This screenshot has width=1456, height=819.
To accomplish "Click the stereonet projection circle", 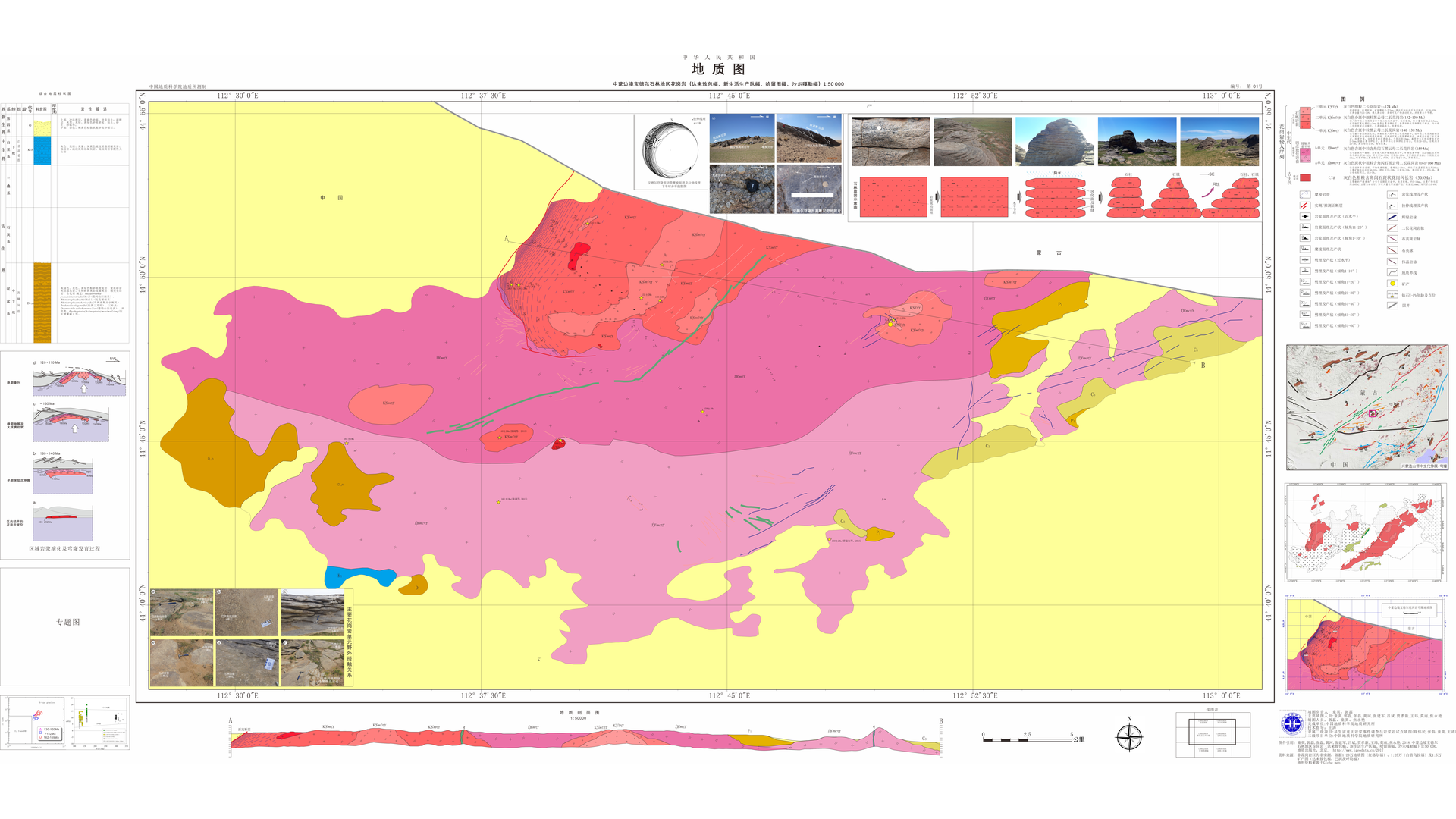I will [671, 149].
